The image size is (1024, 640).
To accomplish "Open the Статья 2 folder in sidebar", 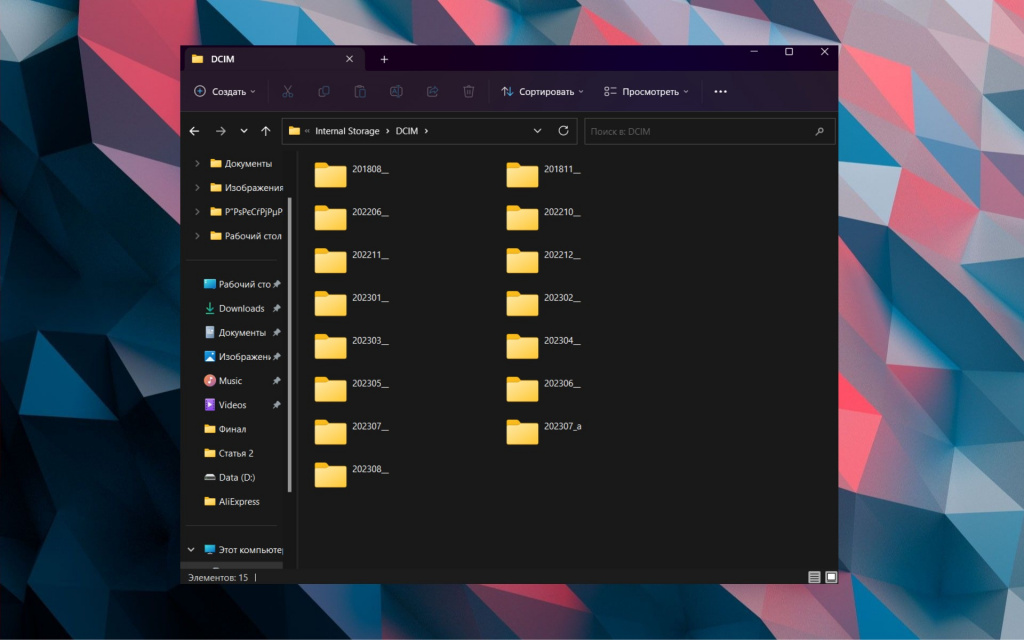I will point(229,453).
